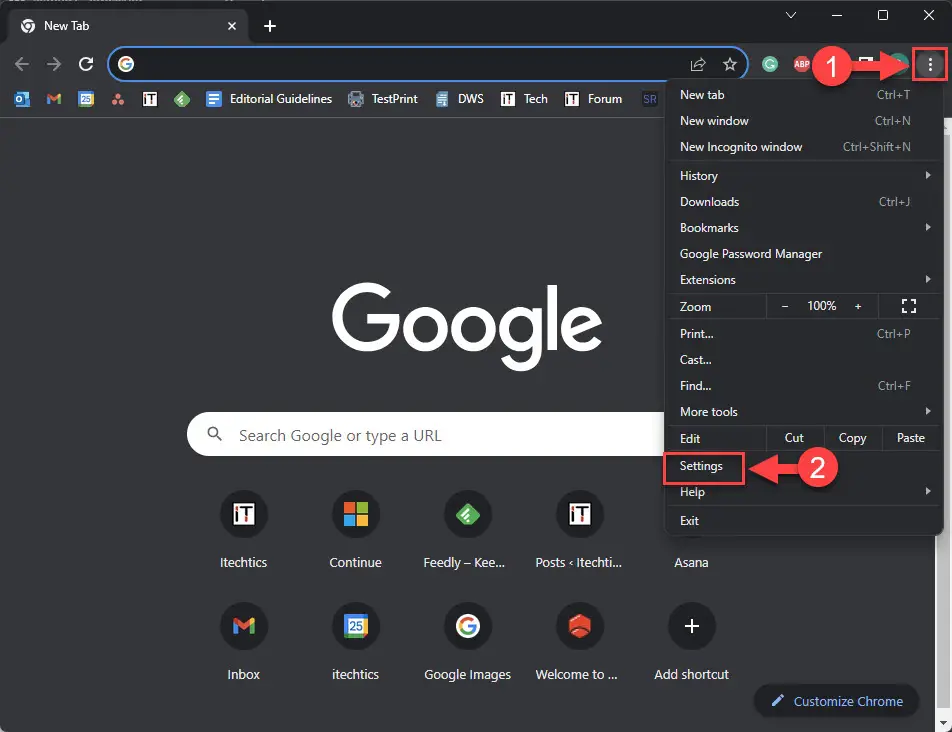Viewport: 952px width, 732px height.
Task: Increase zoom with the plus button
Action: click(858, 307)
